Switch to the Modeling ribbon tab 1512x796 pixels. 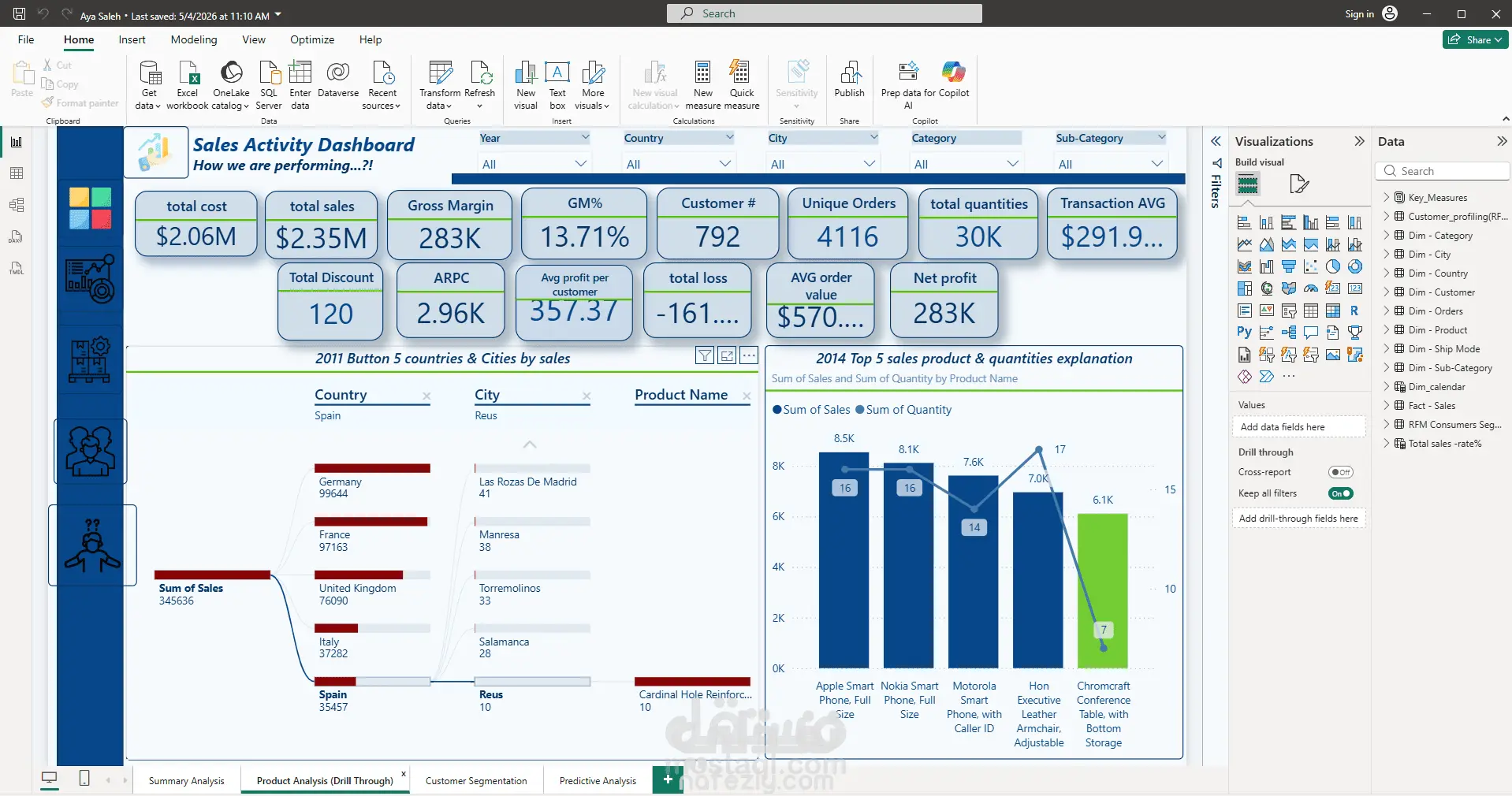[x=194, y=39]
